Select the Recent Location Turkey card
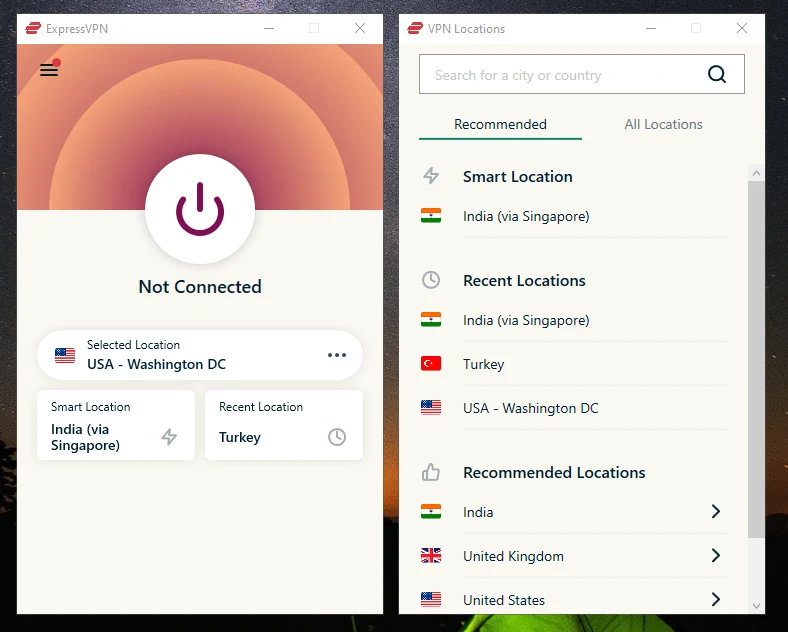Viewport: 788px width, 632px height. click(x=284, y=425)
